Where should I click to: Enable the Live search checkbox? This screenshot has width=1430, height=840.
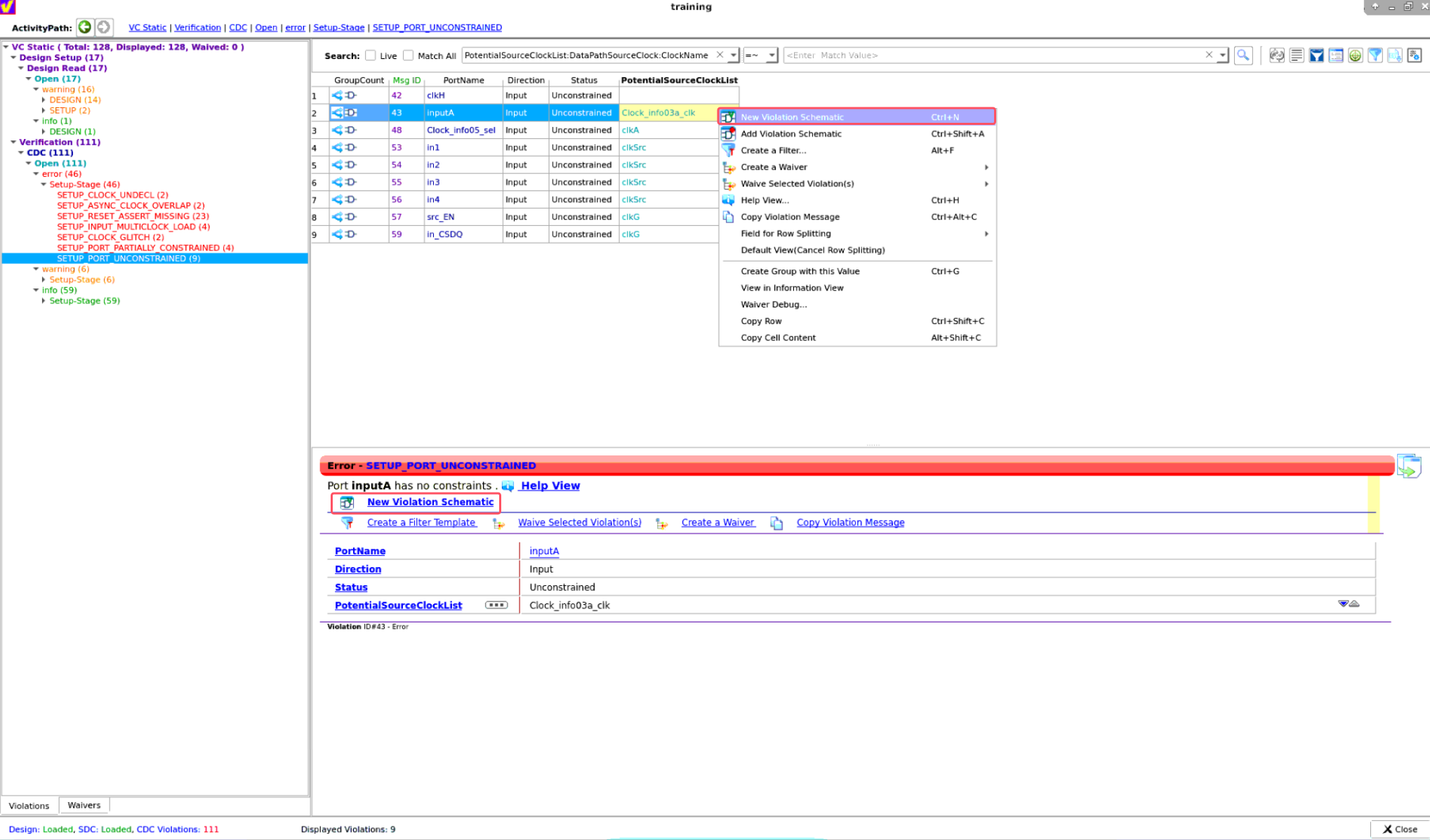[x=370, y=55]
